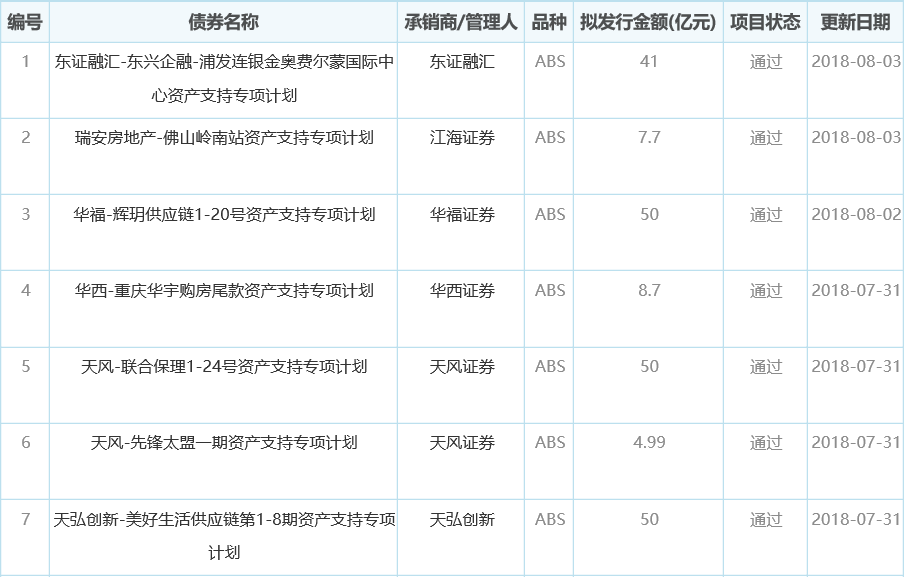
Task: Click ABS type in 东证融汇 row
Action: point(549,61)
